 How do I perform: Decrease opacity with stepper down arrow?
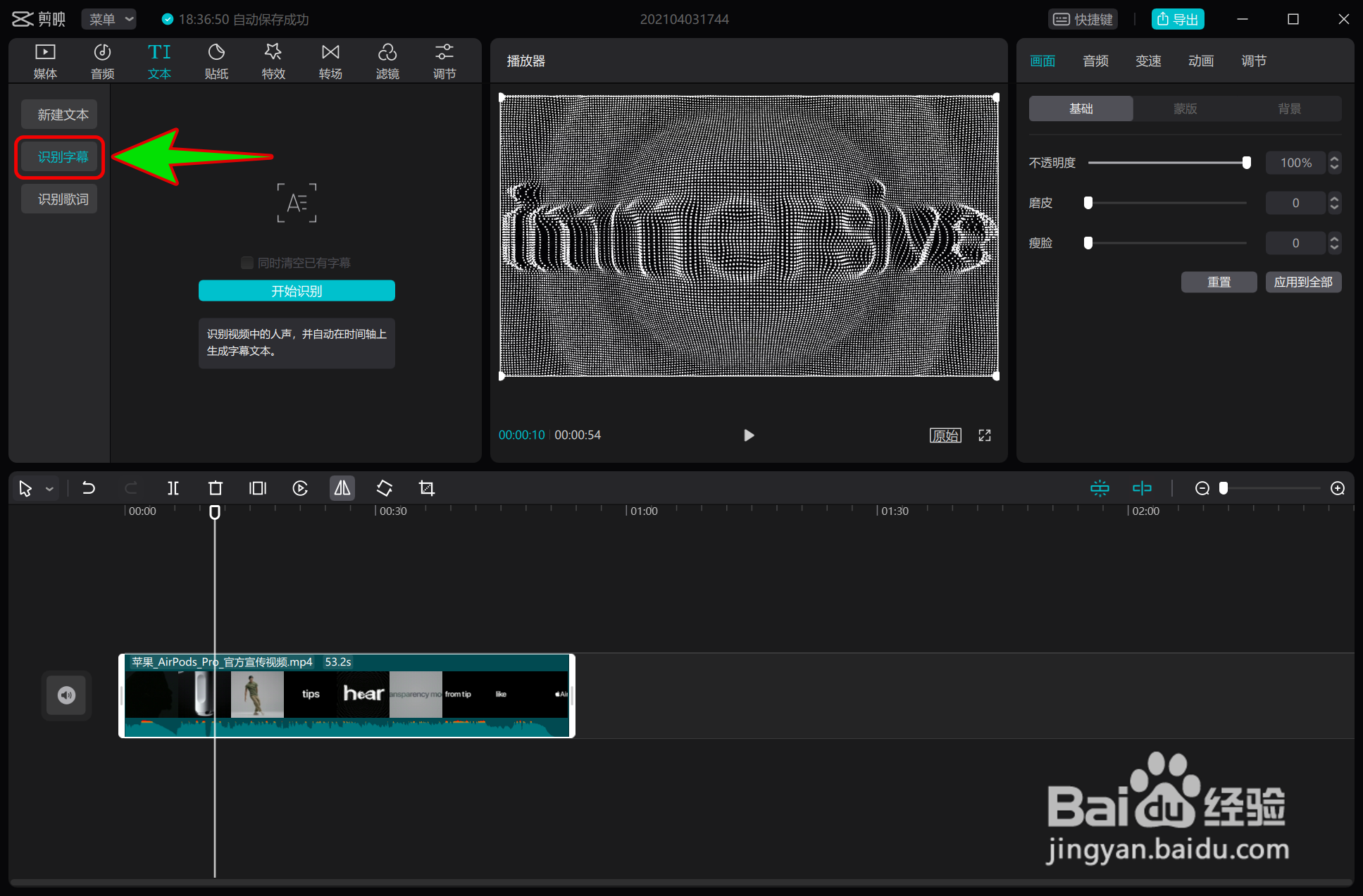tap(1334, 168)
